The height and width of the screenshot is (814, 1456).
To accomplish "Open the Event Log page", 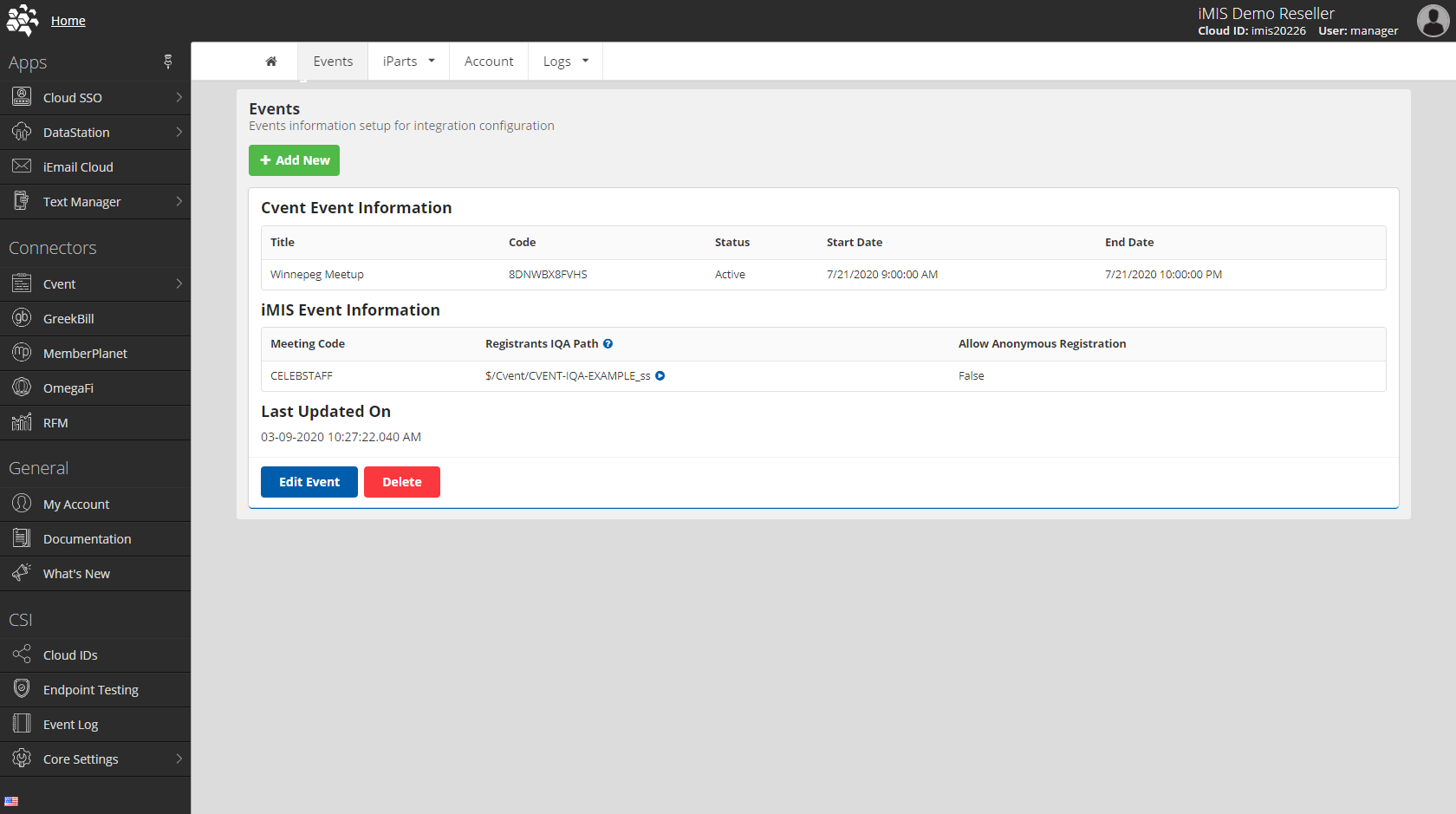I will (70, 724).
